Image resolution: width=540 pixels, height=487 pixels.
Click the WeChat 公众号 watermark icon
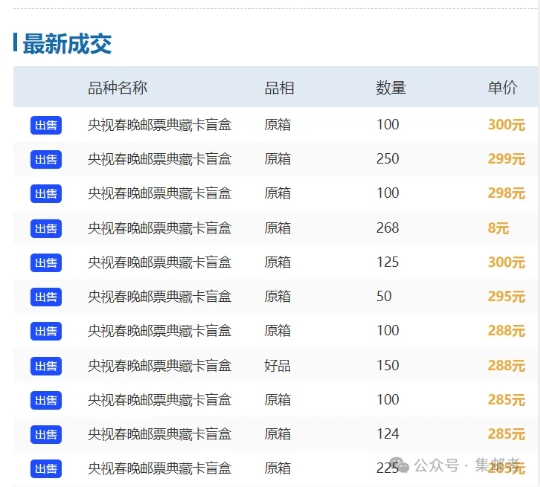pos(399,465)
